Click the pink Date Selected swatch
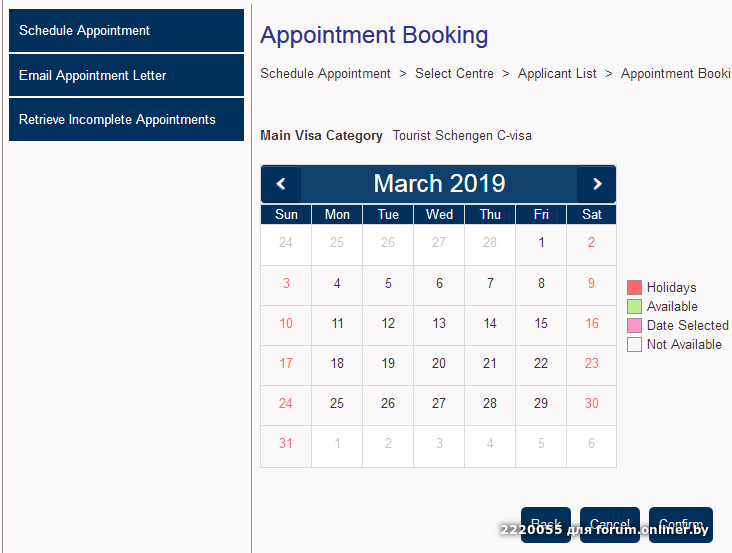 [x=634, y=326]
